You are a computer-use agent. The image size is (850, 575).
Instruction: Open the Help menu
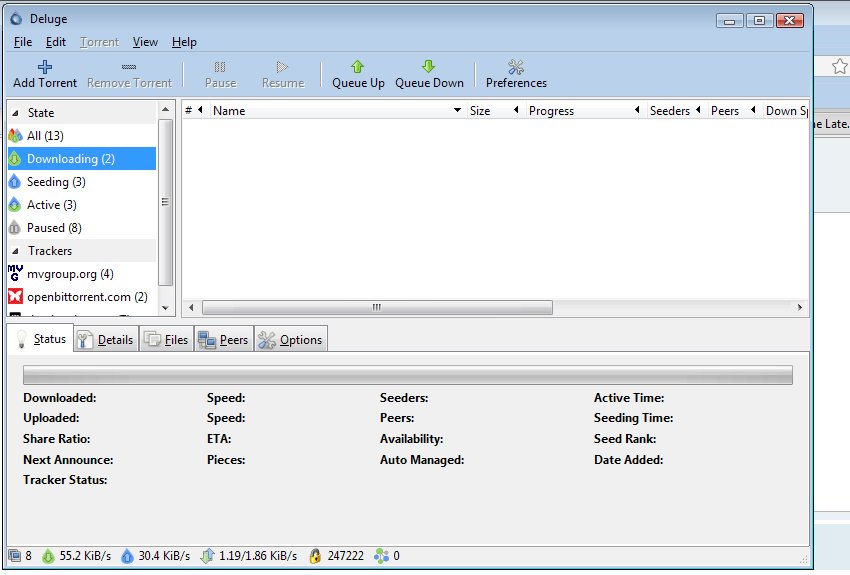tap(184, 42)
